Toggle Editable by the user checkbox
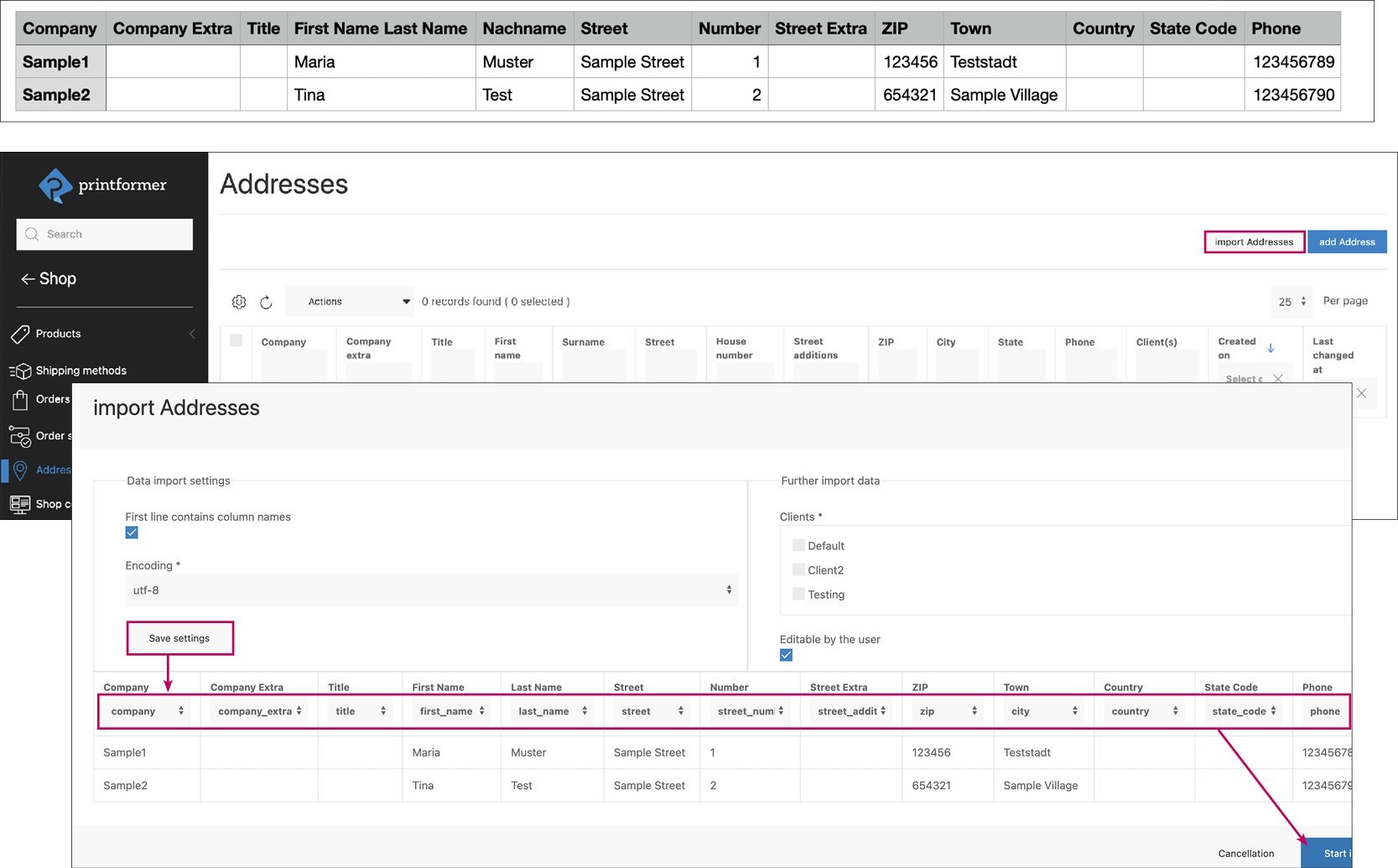This screenshot has height=868, width=1398. (786, 655)
